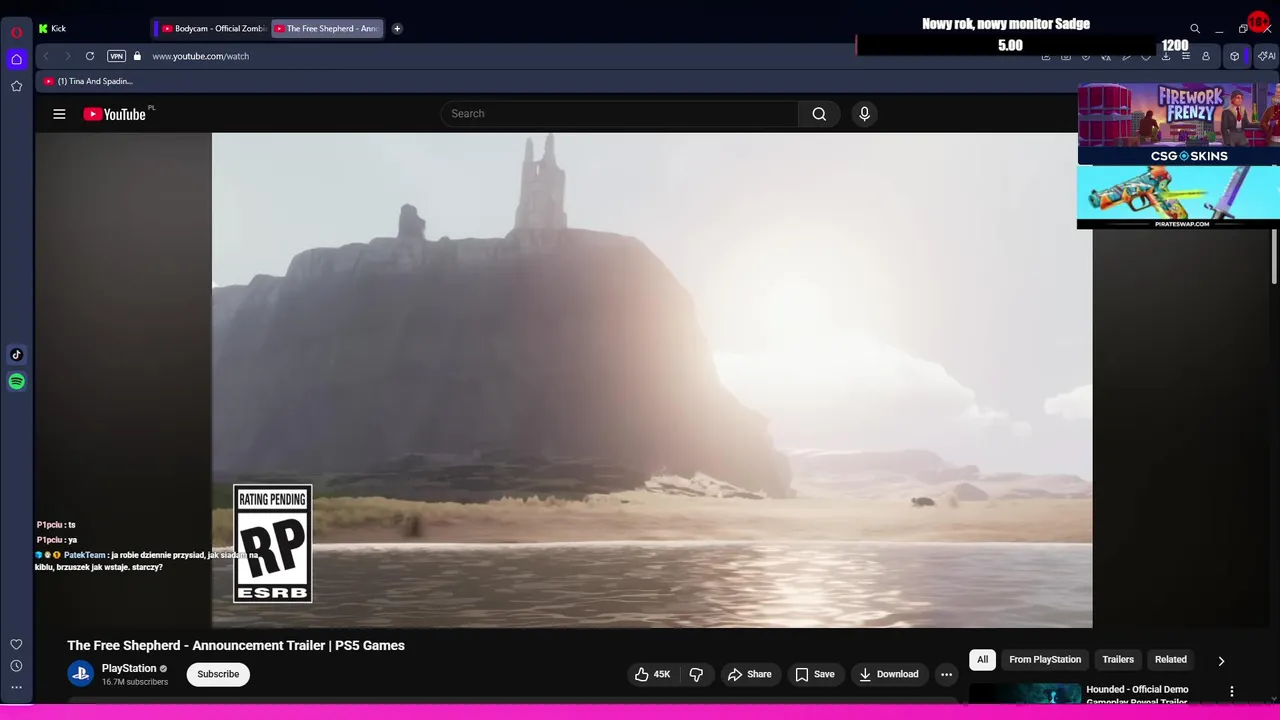Click the address bar URL
The height and width of the screenshot is (720, 1280).
click(x=200, y=56)
